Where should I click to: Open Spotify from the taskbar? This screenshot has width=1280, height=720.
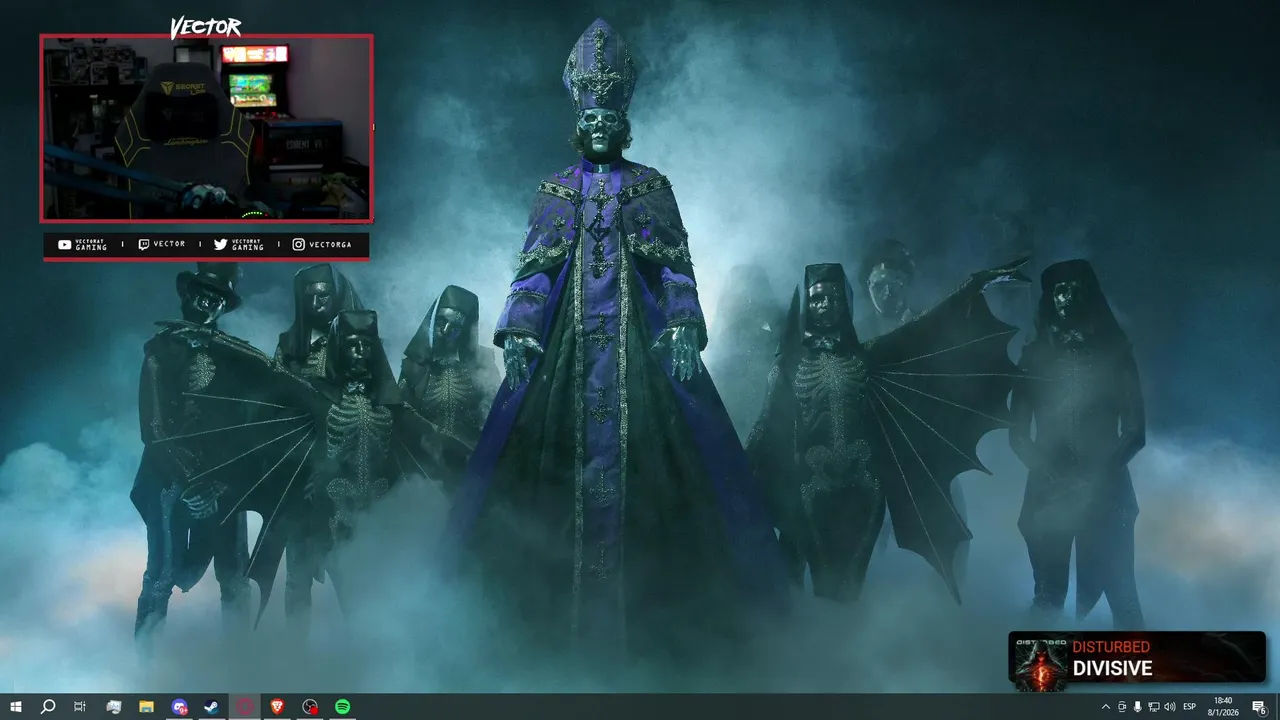pyautogui.click(x=343, y=707)
